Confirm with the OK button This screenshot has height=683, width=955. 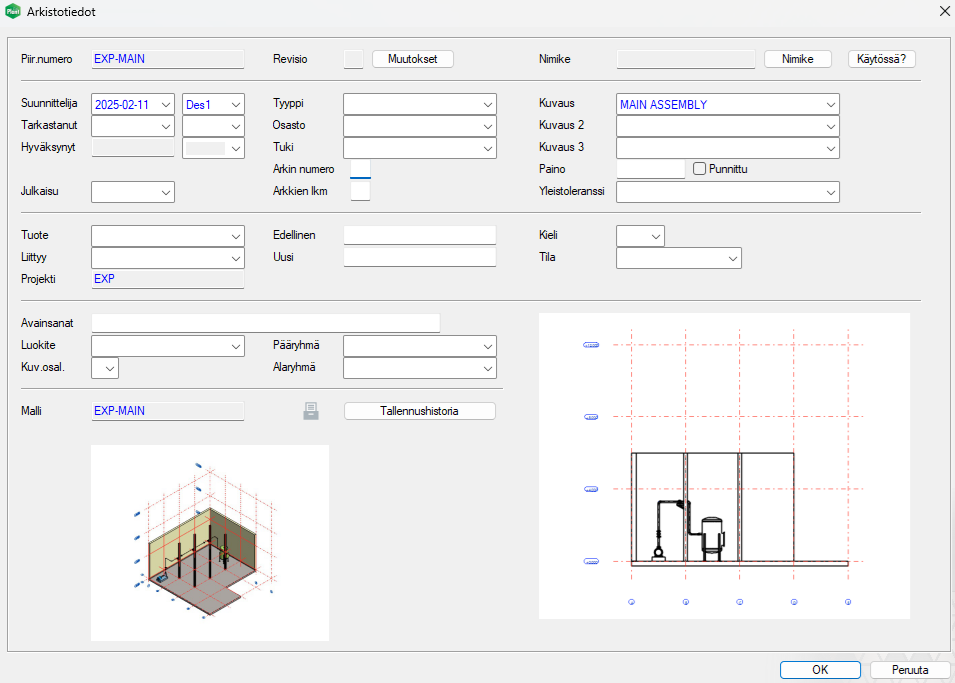(x=820, y=670)
